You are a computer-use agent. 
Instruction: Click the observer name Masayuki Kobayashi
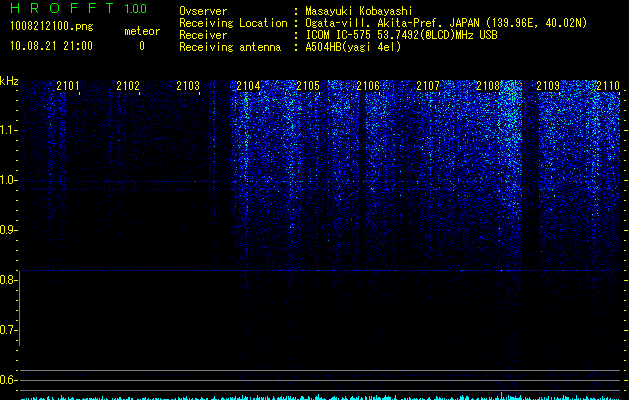click(x=359, y=12)
